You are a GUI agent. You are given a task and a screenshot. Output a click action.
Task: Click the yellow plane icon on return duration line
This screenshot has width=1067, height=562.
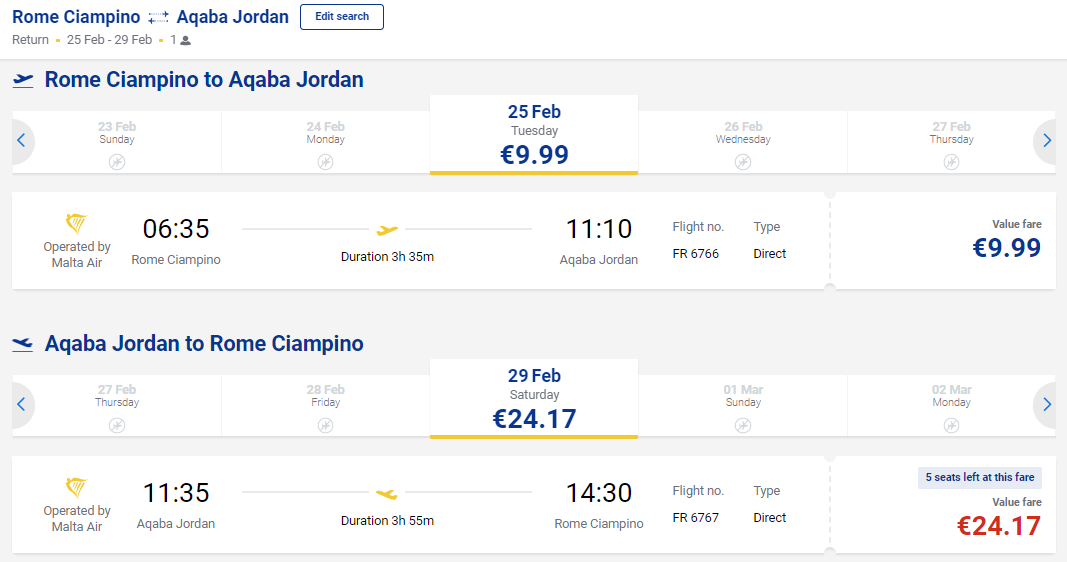click(x=387, y=494)
